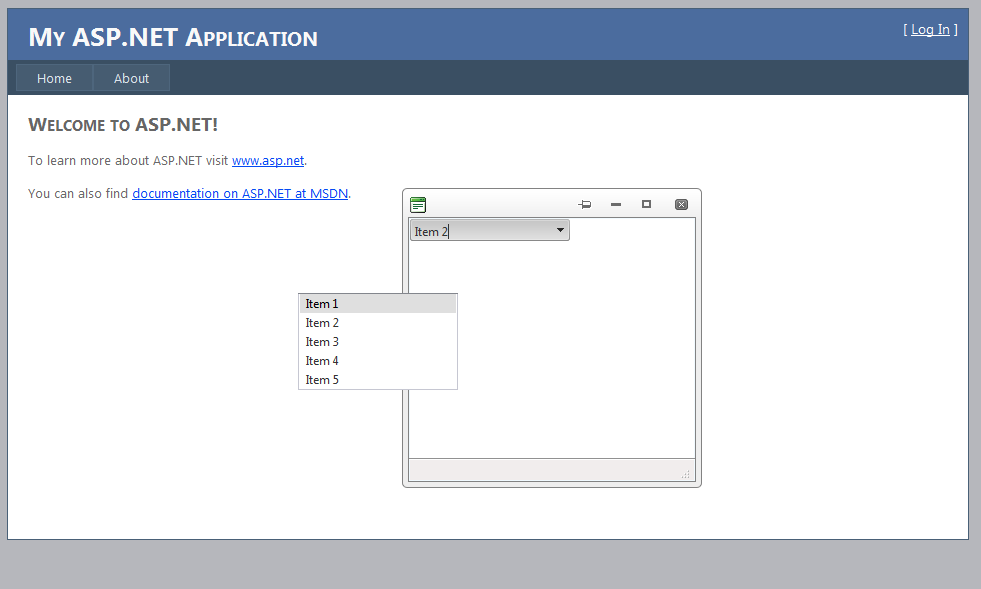Pick Item 4 from the dropdown list
981x589 pixels.
[x=378, y=361]
